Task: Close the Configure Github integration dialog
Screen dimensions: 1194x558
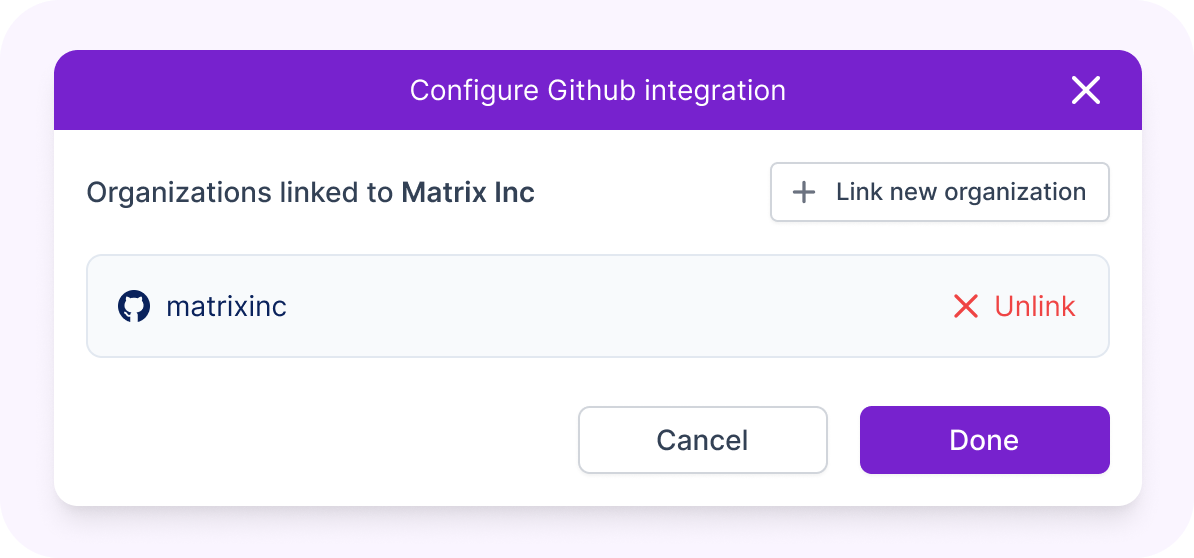Action: point(1085,91)
